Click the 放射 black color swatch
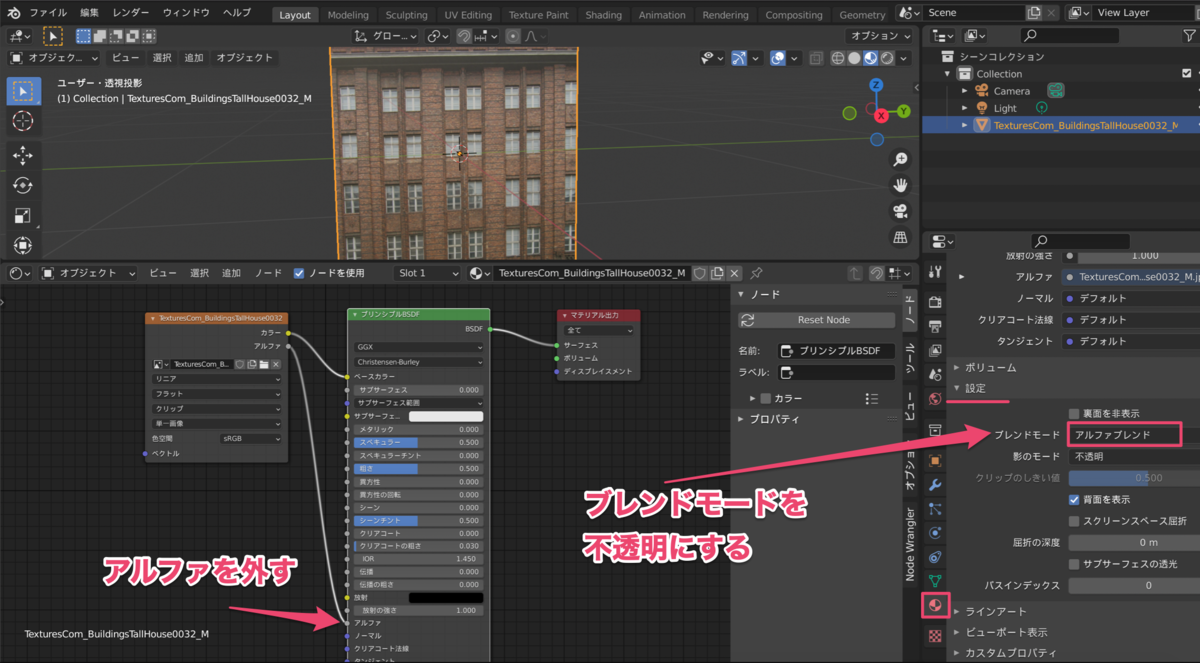This screenshot has height=663, width=1200. click(445, 597)
